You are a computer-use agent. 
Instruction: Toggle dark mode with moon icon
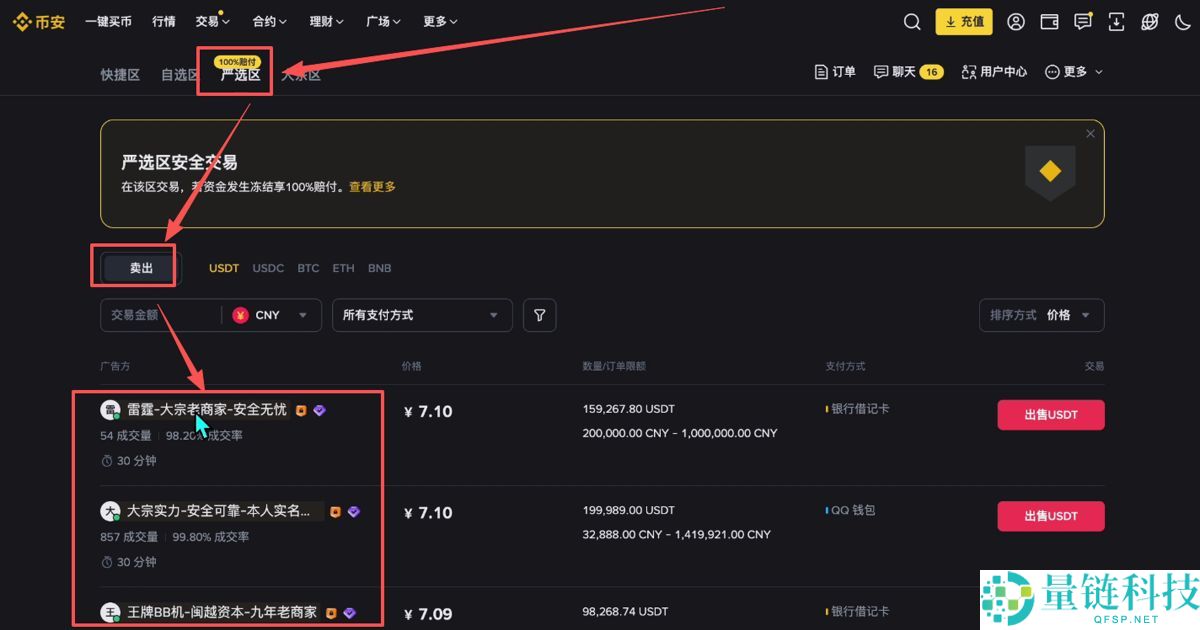[x=1184, y=21]
